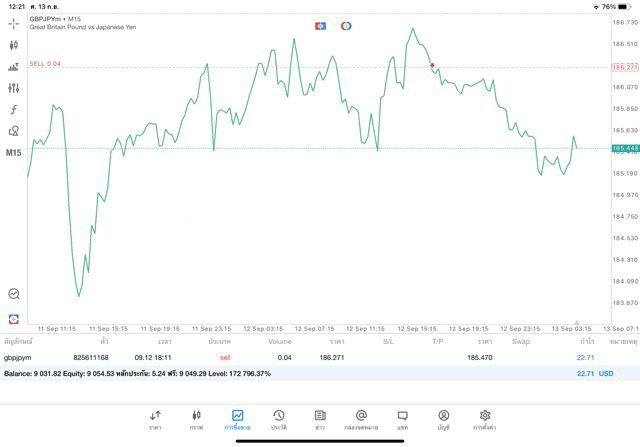The image size is (640, 447).
Task: Open the indicators list icon
Action: click(x=14, y=67)
